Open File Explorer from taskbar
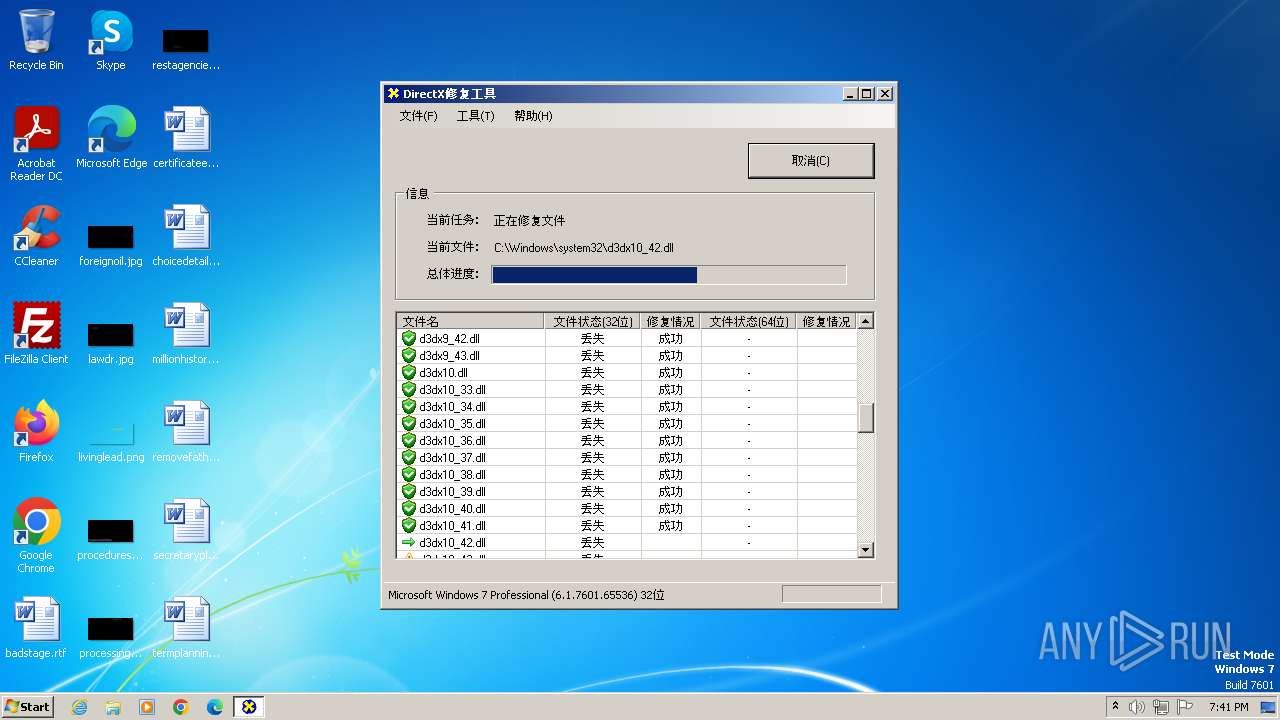Screen dimensions: 1280x720 pos(113,707)
